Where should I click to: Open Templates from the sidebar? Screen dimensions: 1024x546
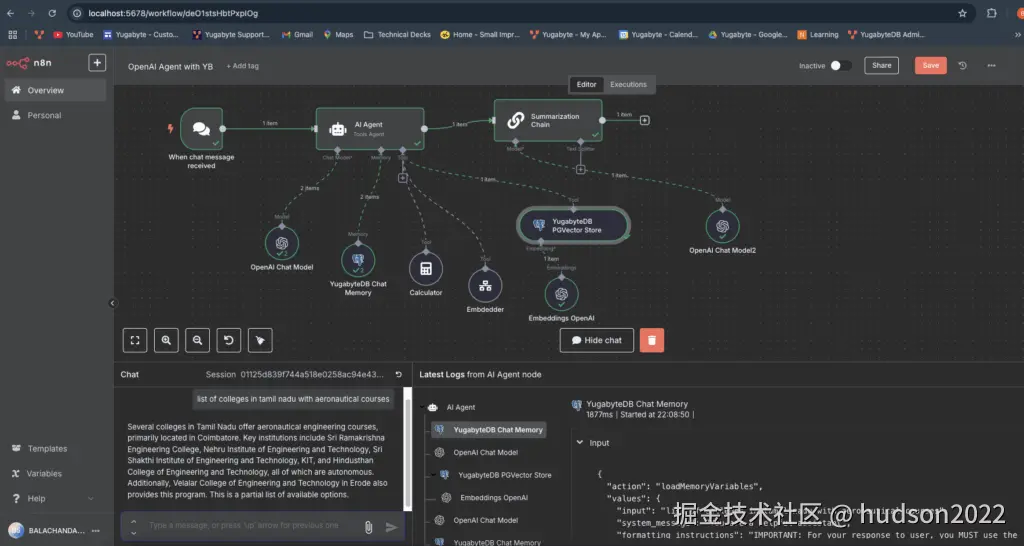pyautogui.click(x=56, y=449)
